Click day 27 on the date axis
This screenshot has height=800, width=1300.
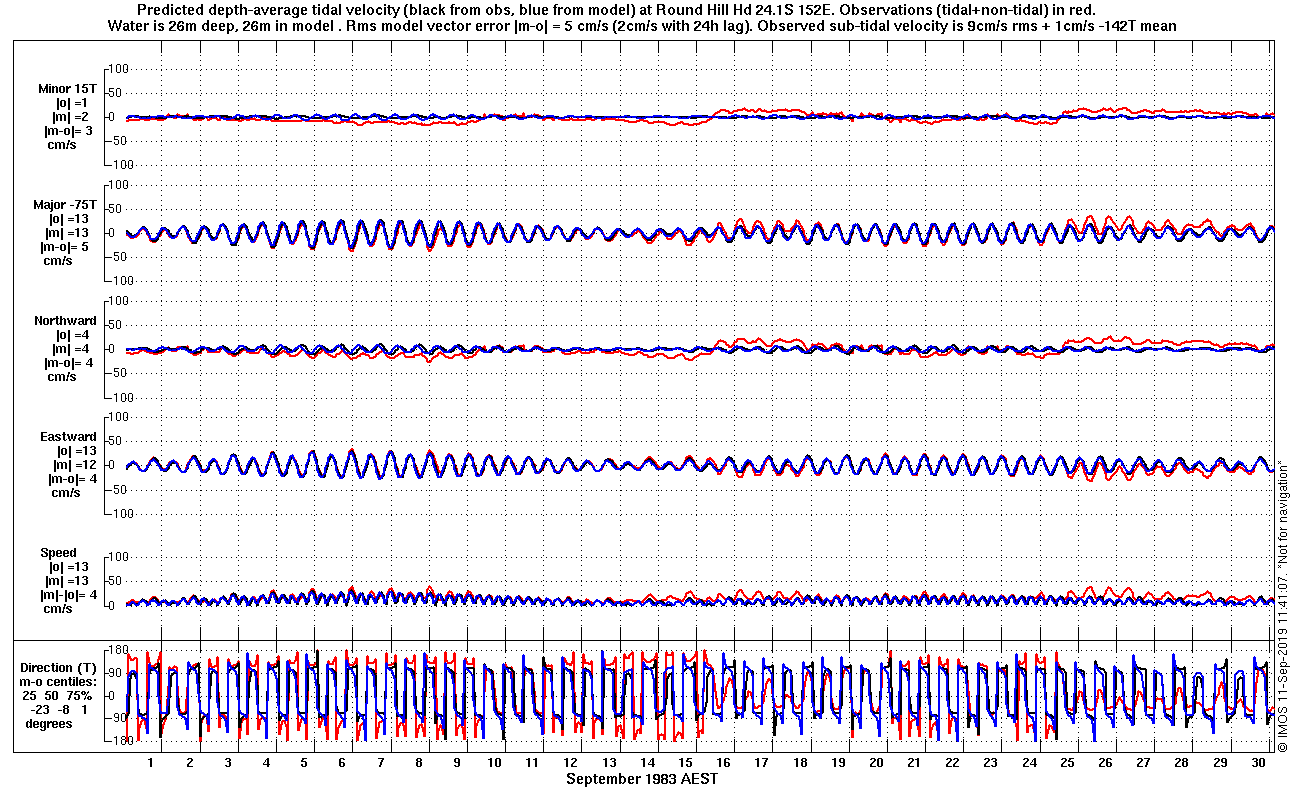pos(1144,763)
